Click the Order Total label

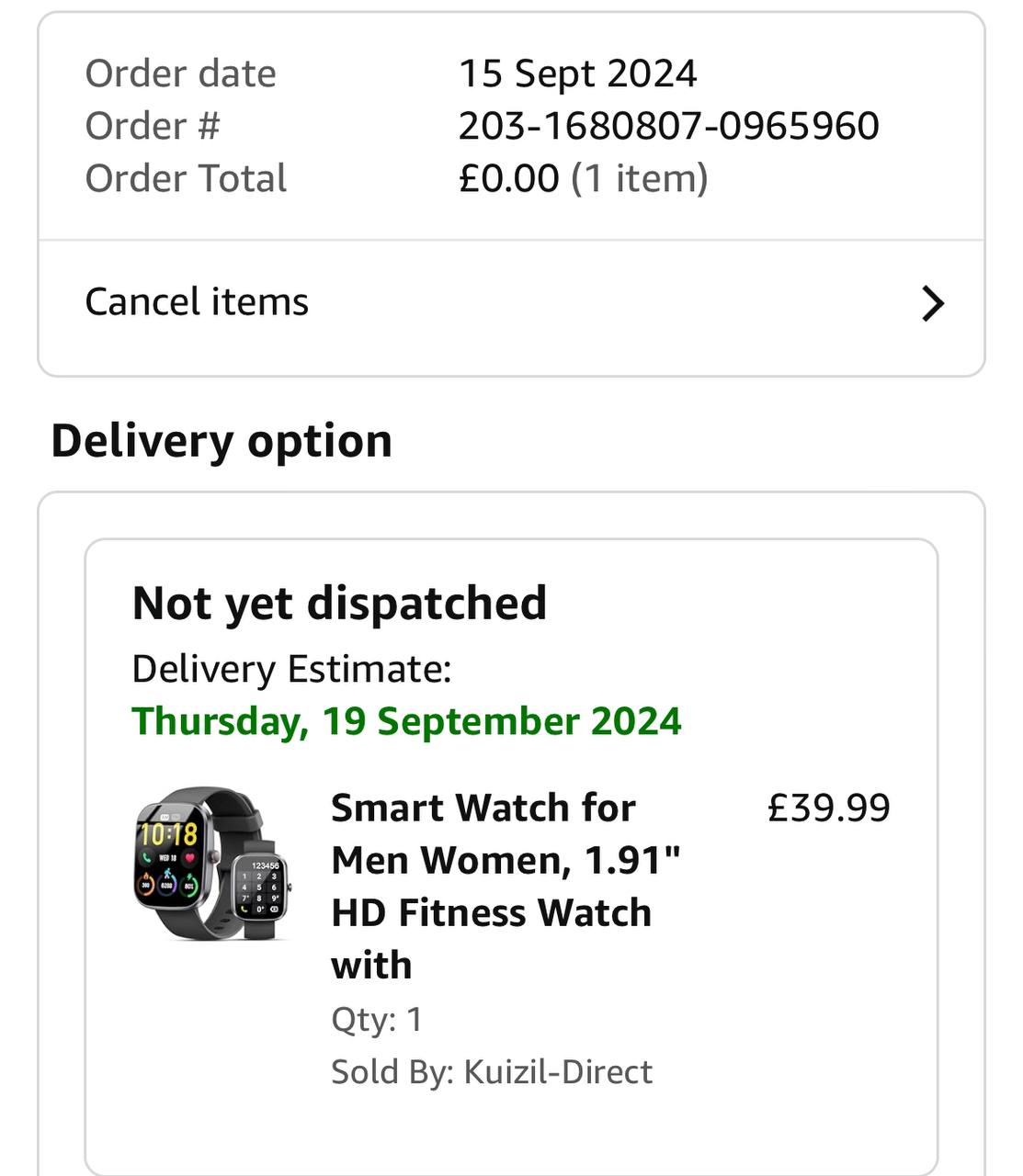coord(186,178)
